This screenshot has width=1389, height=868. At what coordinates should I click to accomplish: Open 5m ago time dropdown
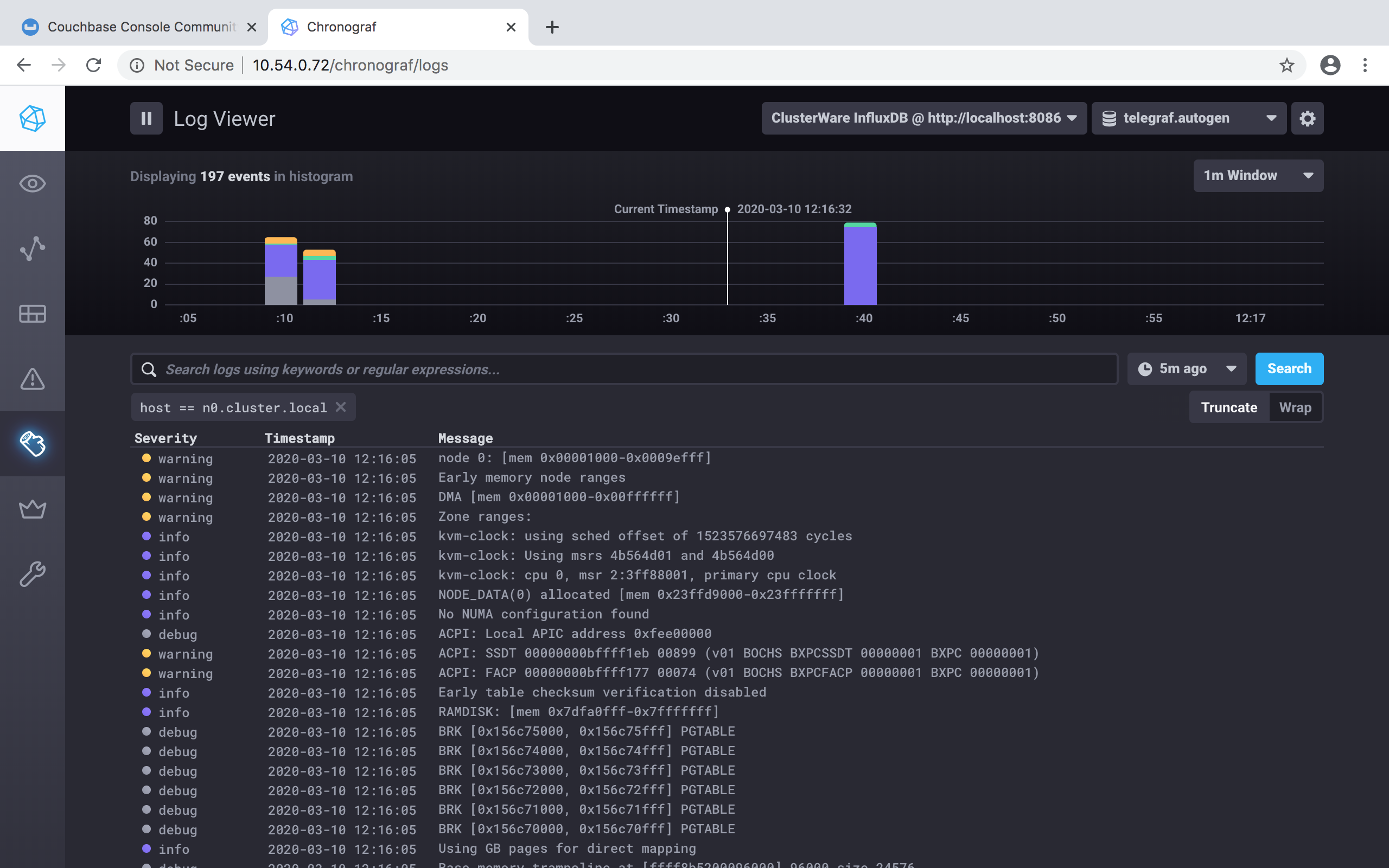1187,368
